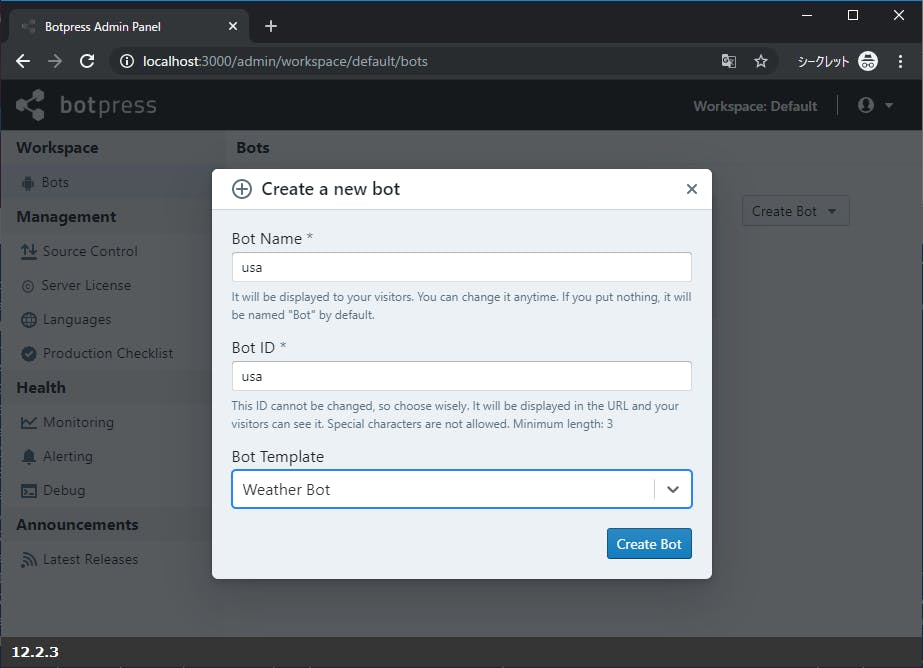Viewport: 923px width, 668px height.
Task: Click the Debug terminal icon
Action: tap(28, 491)
